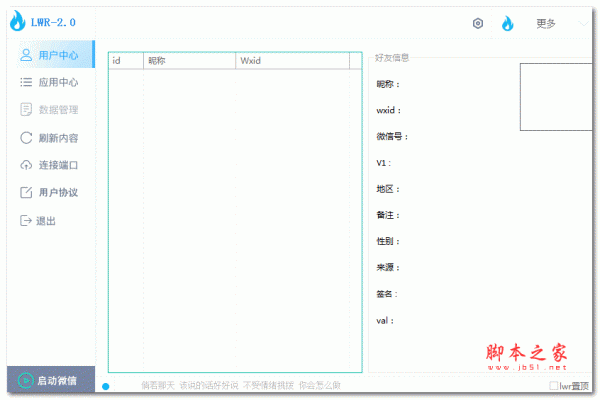600x400 pixels.
Task: Expand the chevron arrow next to 更多
Action: point(583,24)
